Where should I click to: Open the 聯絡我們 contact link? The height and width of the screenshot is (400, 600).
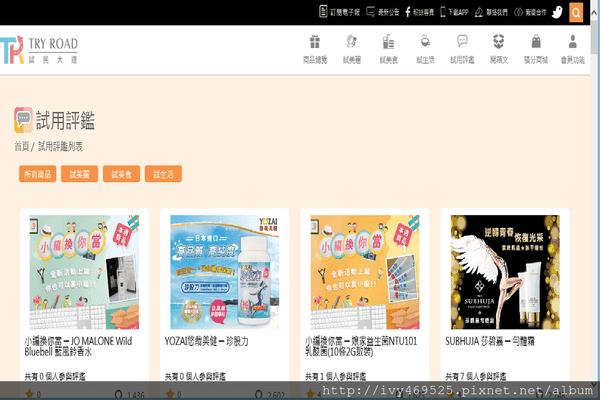coord(491,12)
